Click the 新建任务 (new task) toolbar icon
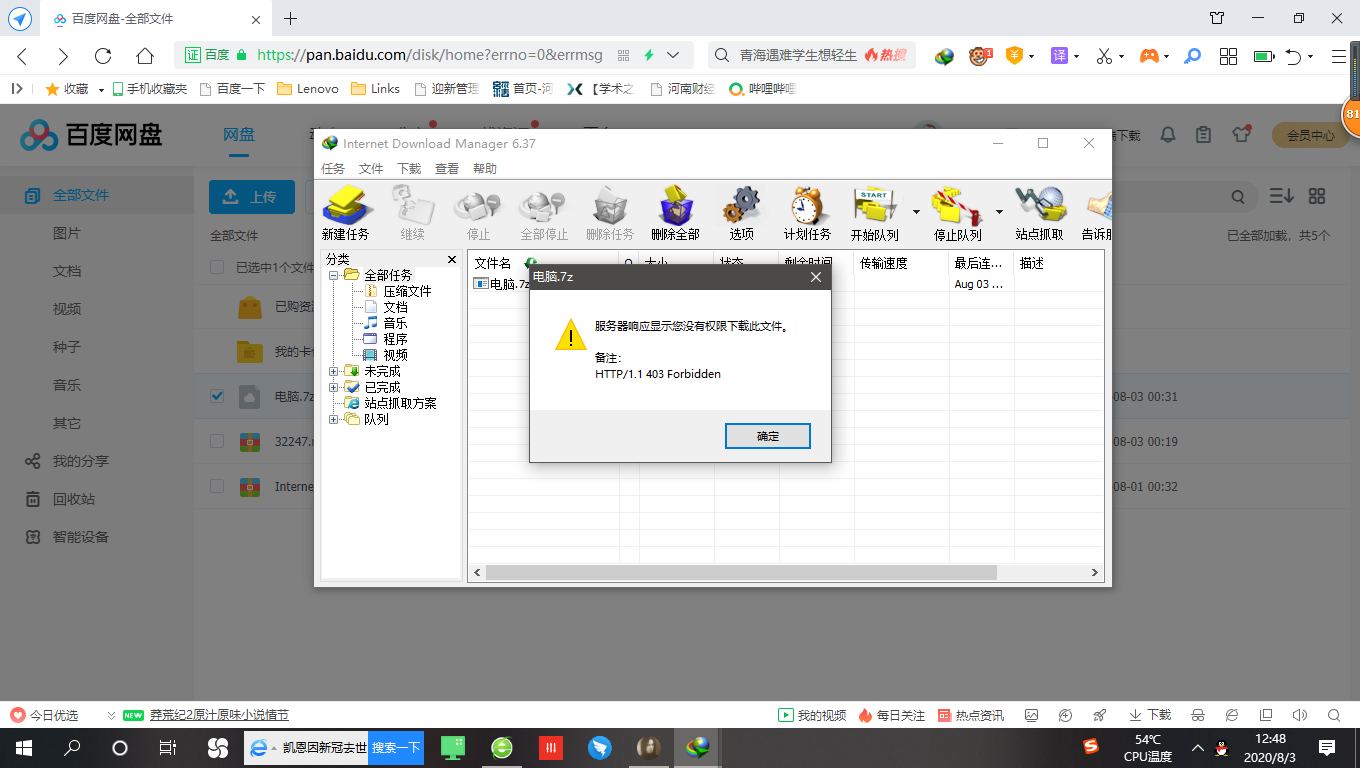1360x768 pixels. point(345,214)
